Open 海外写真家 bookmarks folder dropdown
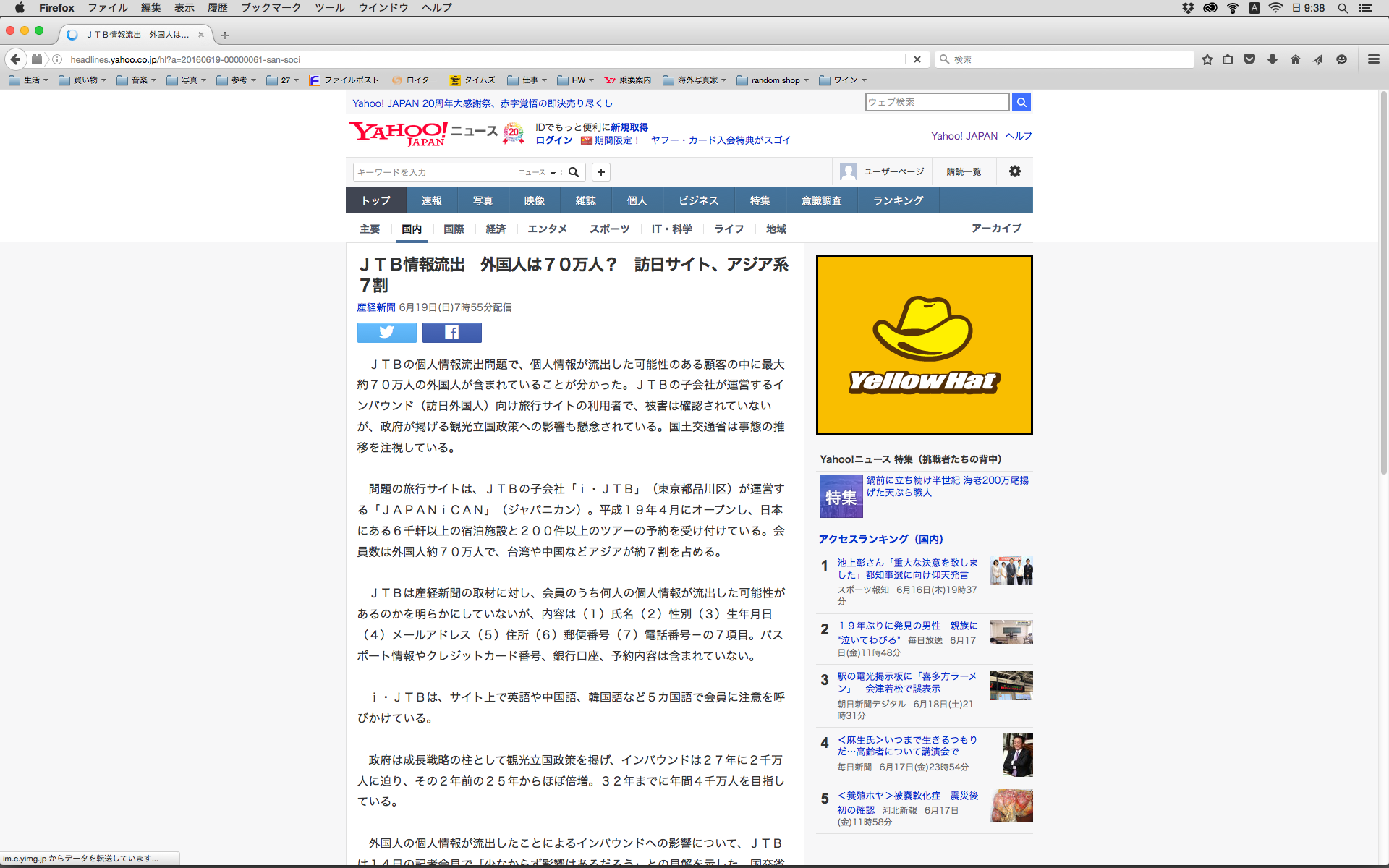This screenshot has width=1389, height=868. (x=694, y=80)
